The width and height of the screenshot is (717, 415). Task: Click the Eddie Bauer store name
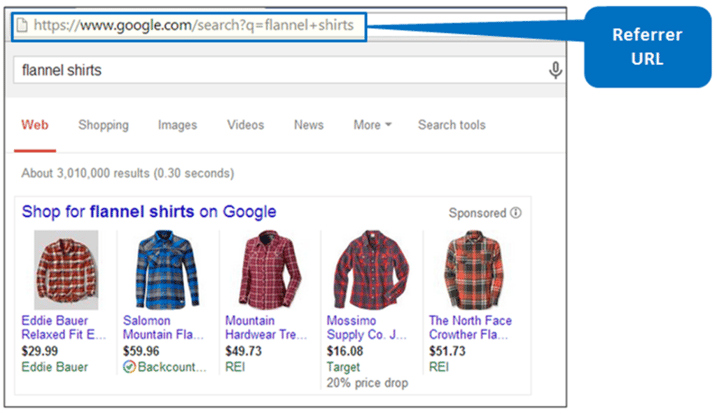[54, 367]
